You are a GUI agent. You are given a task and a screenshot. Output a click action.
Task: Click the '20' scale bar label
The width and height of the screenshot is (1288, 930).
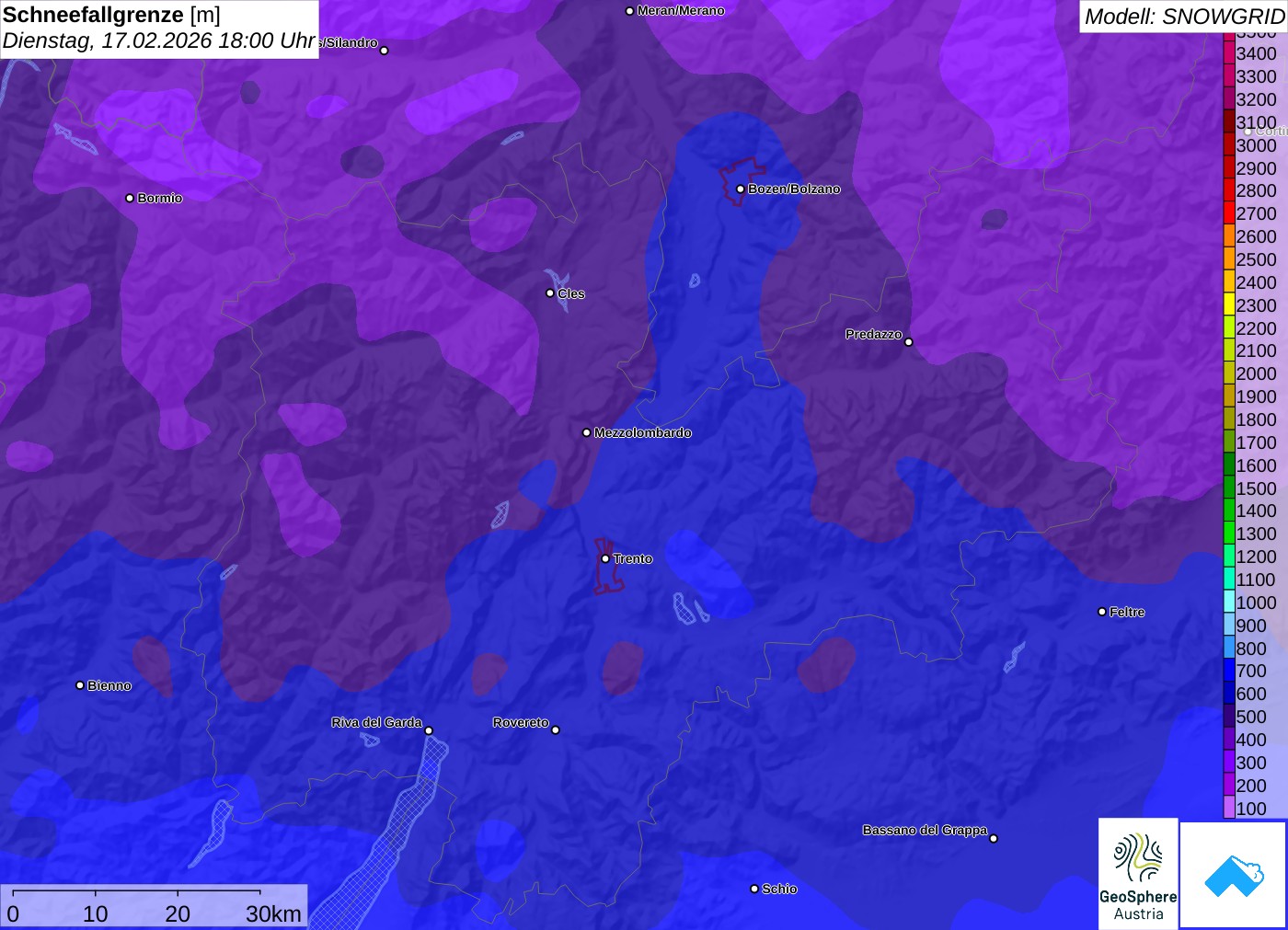(x=178, y=913)
